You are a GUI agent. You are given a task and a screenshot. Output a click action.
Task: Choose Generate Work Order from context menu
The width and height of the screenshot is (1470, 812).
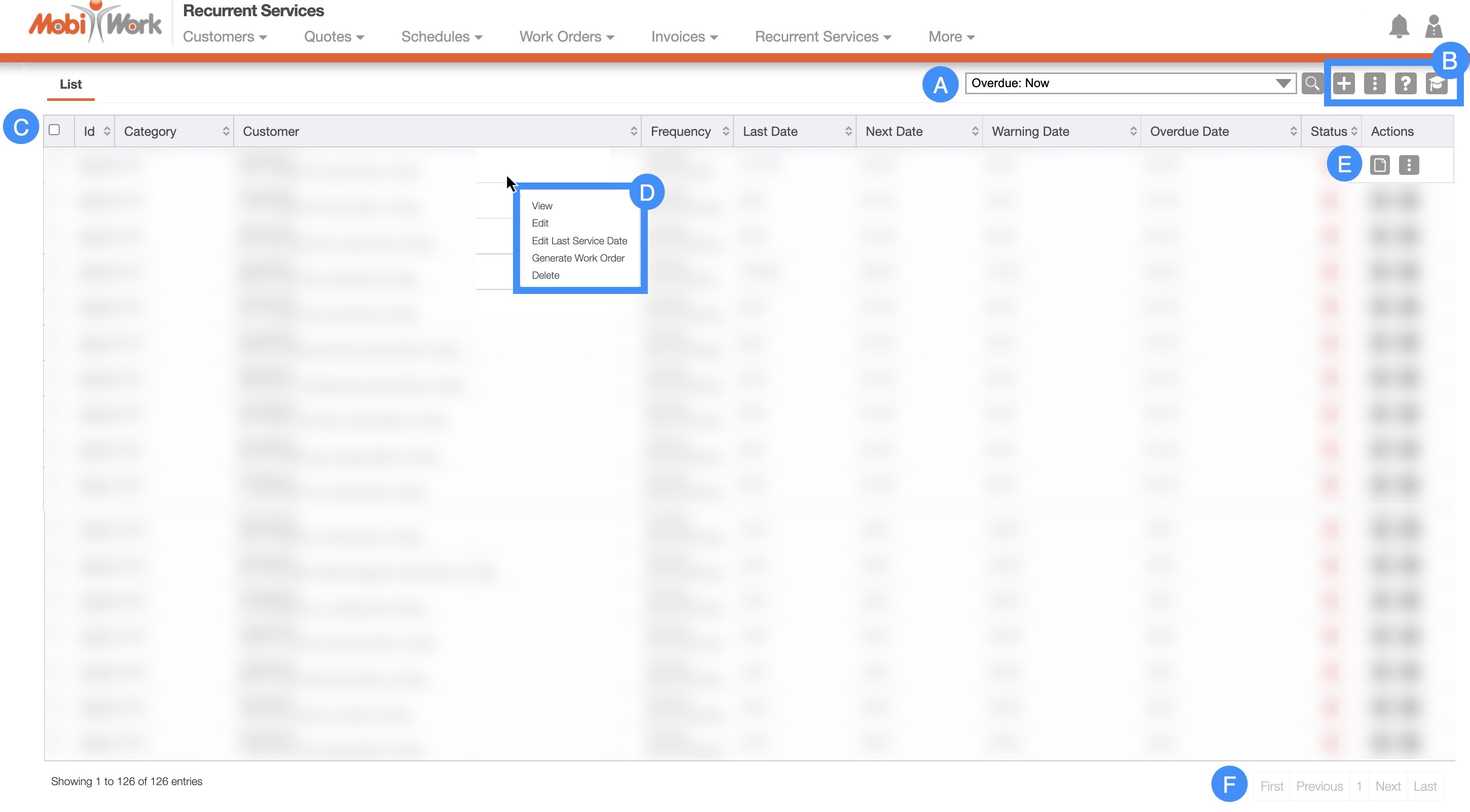coord(577,258)
